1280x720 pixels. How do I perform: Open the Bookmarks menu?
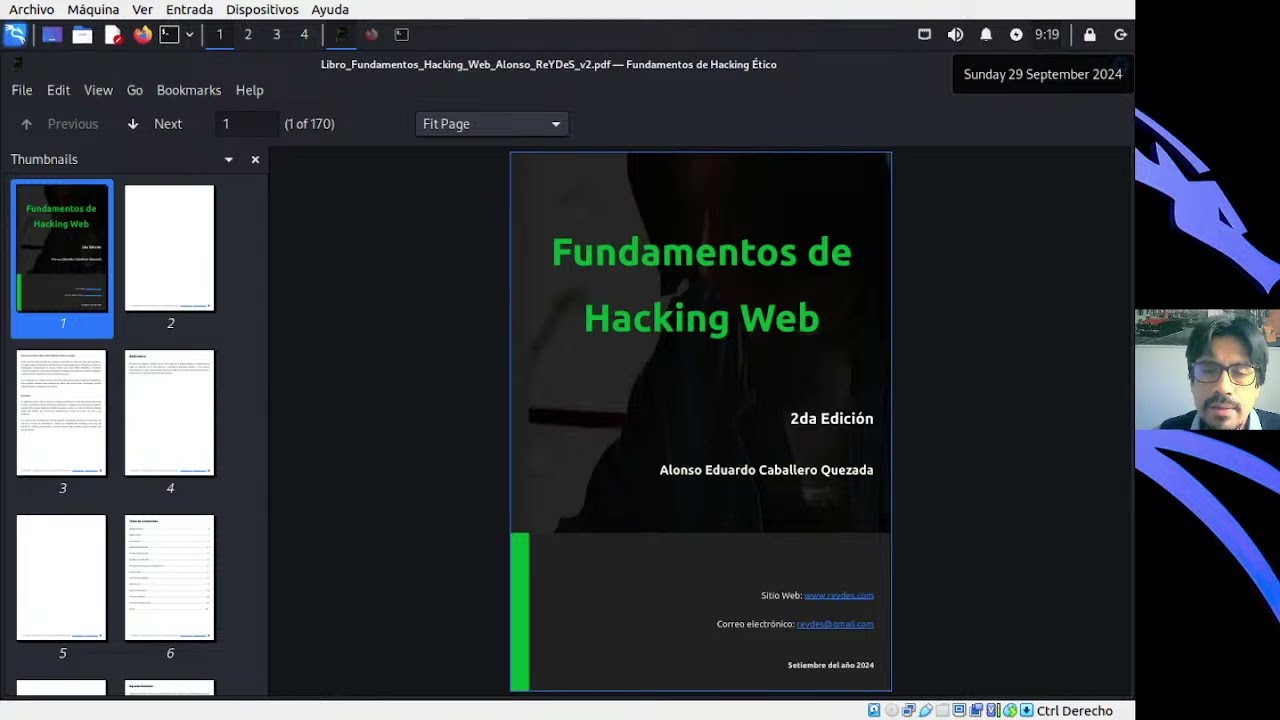(189, 90)
